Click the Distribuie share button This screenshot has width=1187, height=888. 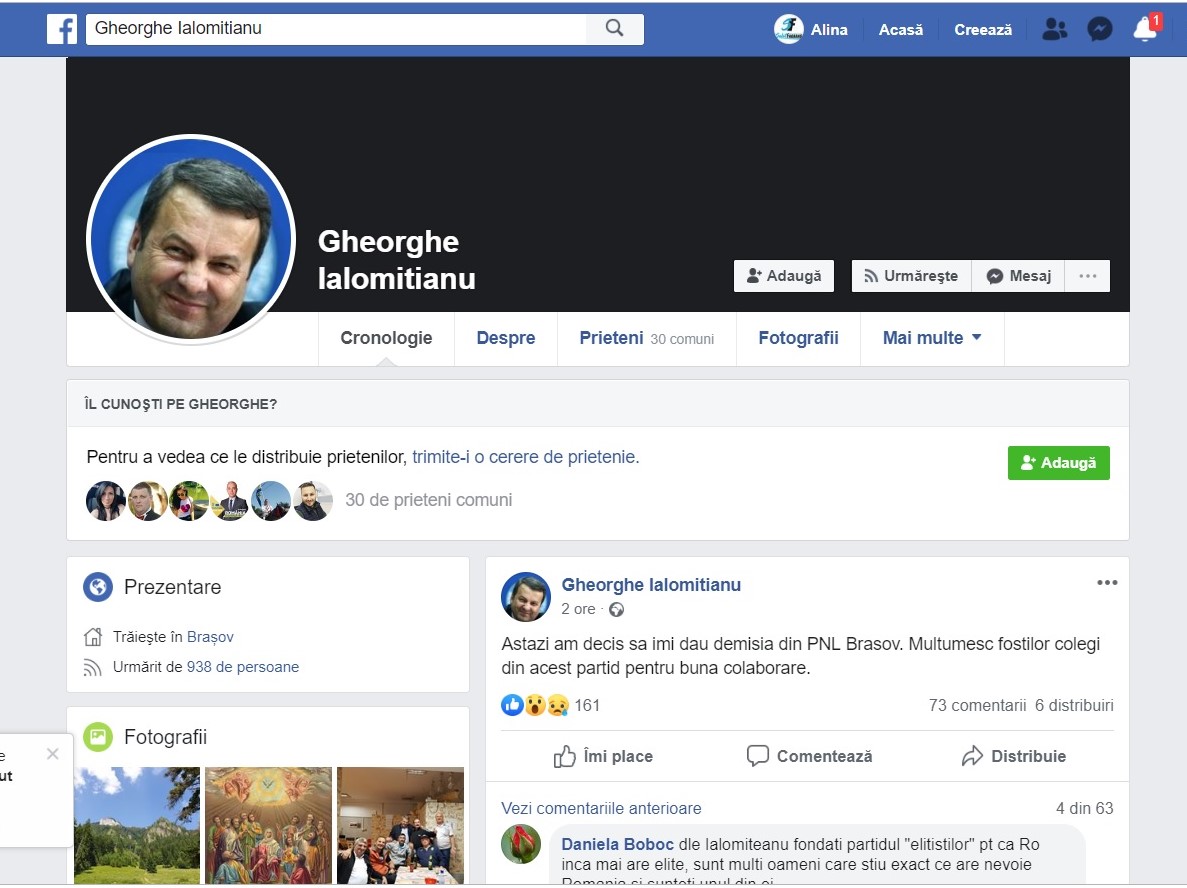tap(1014, 756)
